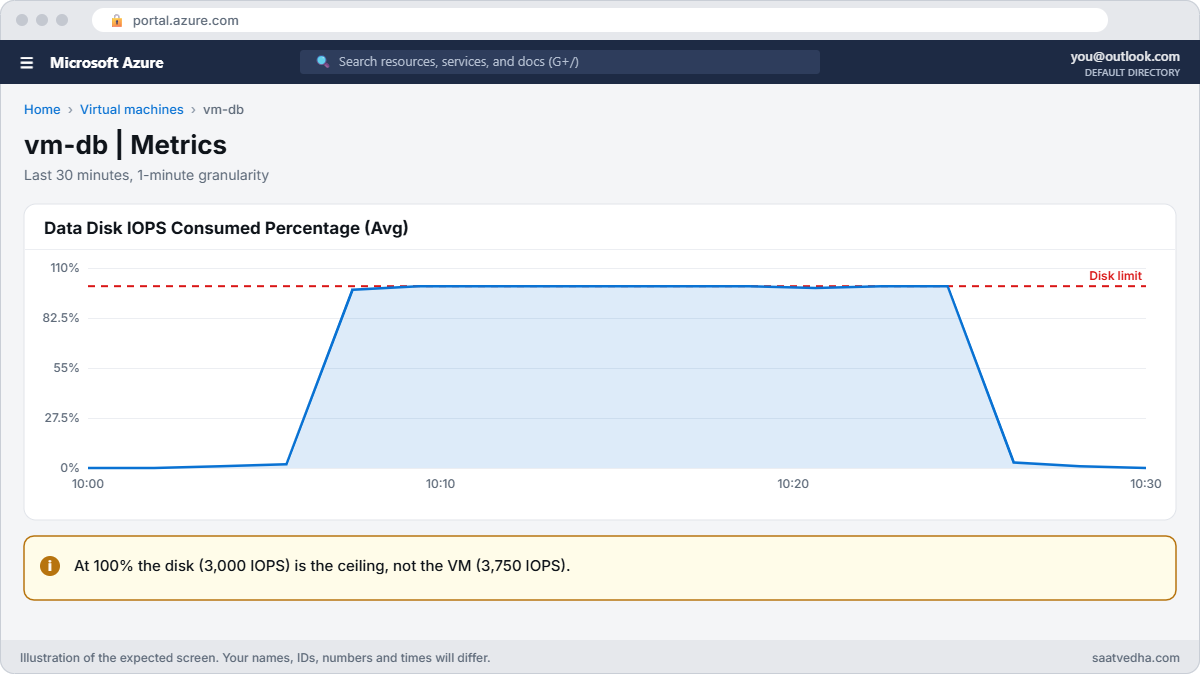The height and width of the screenshot is (674, 1200).
Task: Click the 27.5% y-axis label
Action: [62, 418]
